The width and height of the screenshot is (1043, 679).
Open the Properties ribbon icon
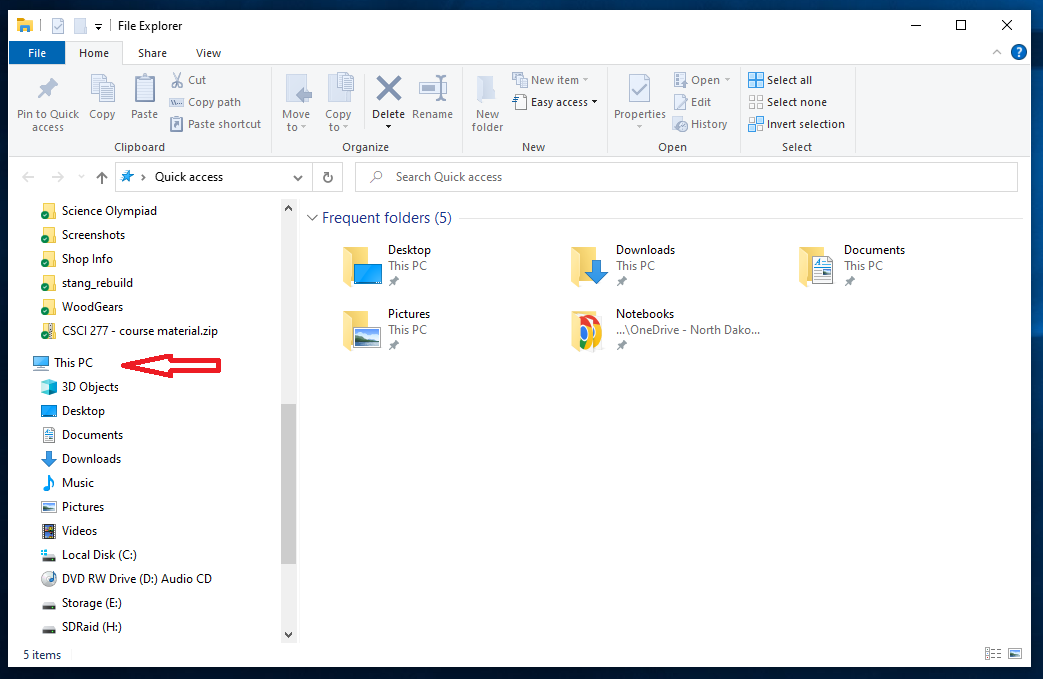639,91
